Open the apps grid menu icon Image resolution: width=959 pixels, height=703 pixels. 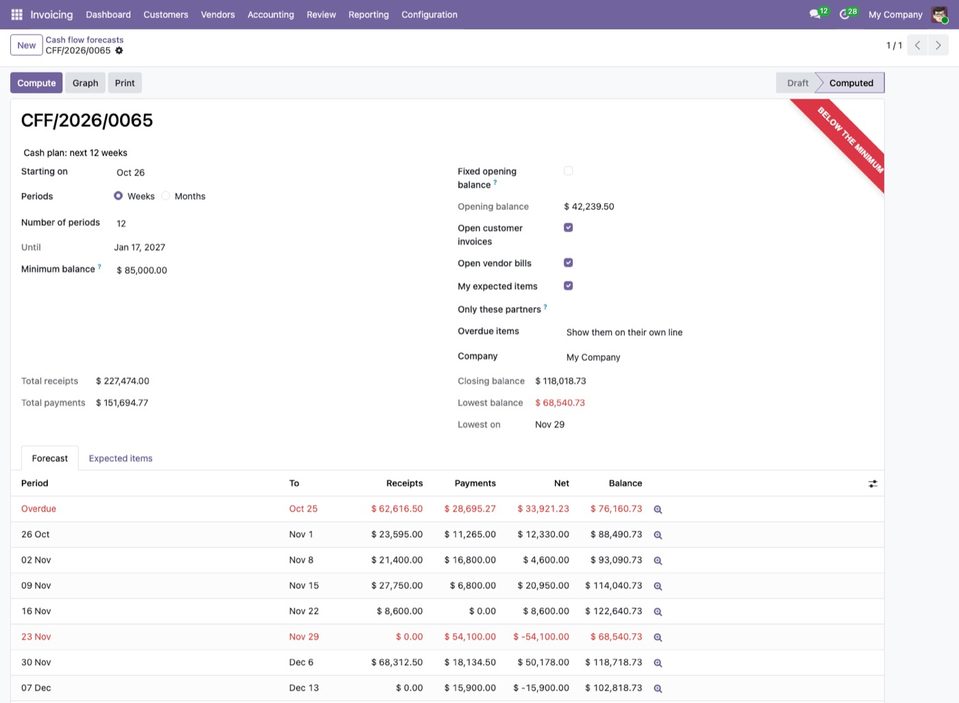[17, 14]
